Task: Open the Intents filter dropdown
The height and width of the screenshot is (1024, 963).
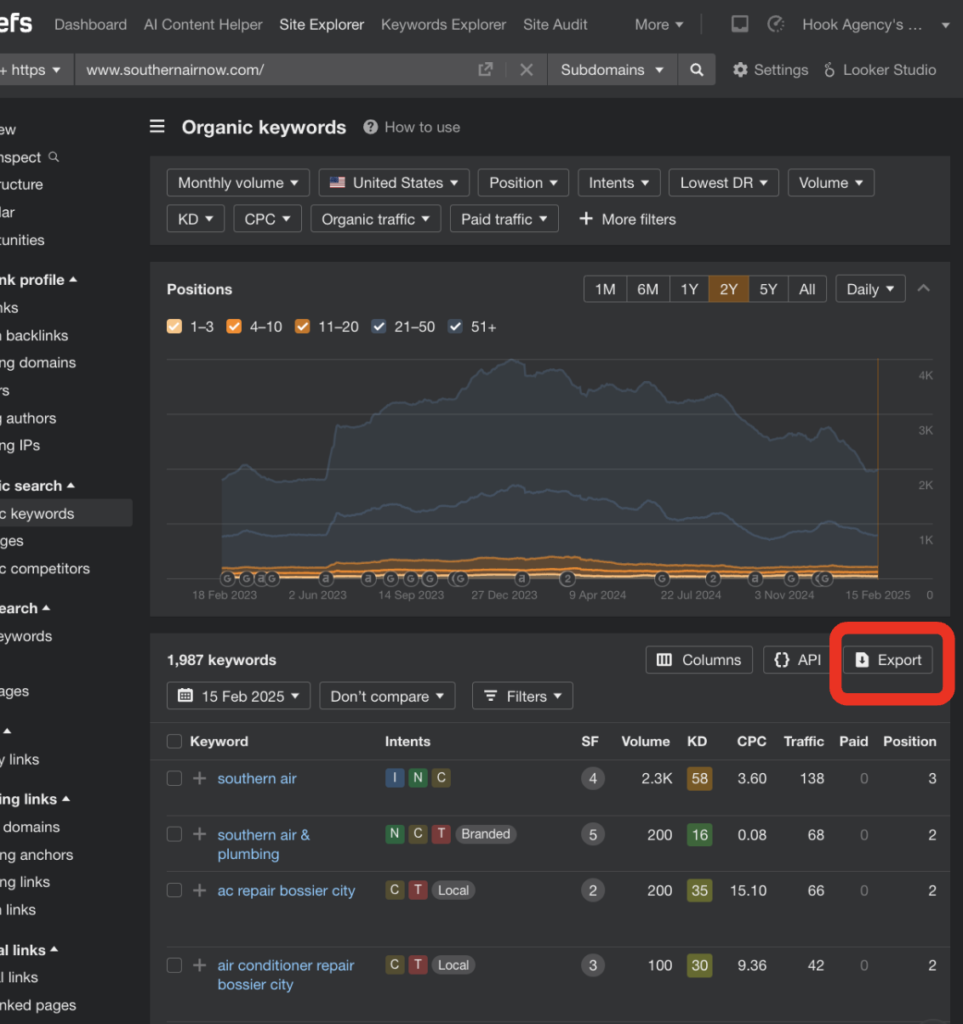Action: pos(618,183)
